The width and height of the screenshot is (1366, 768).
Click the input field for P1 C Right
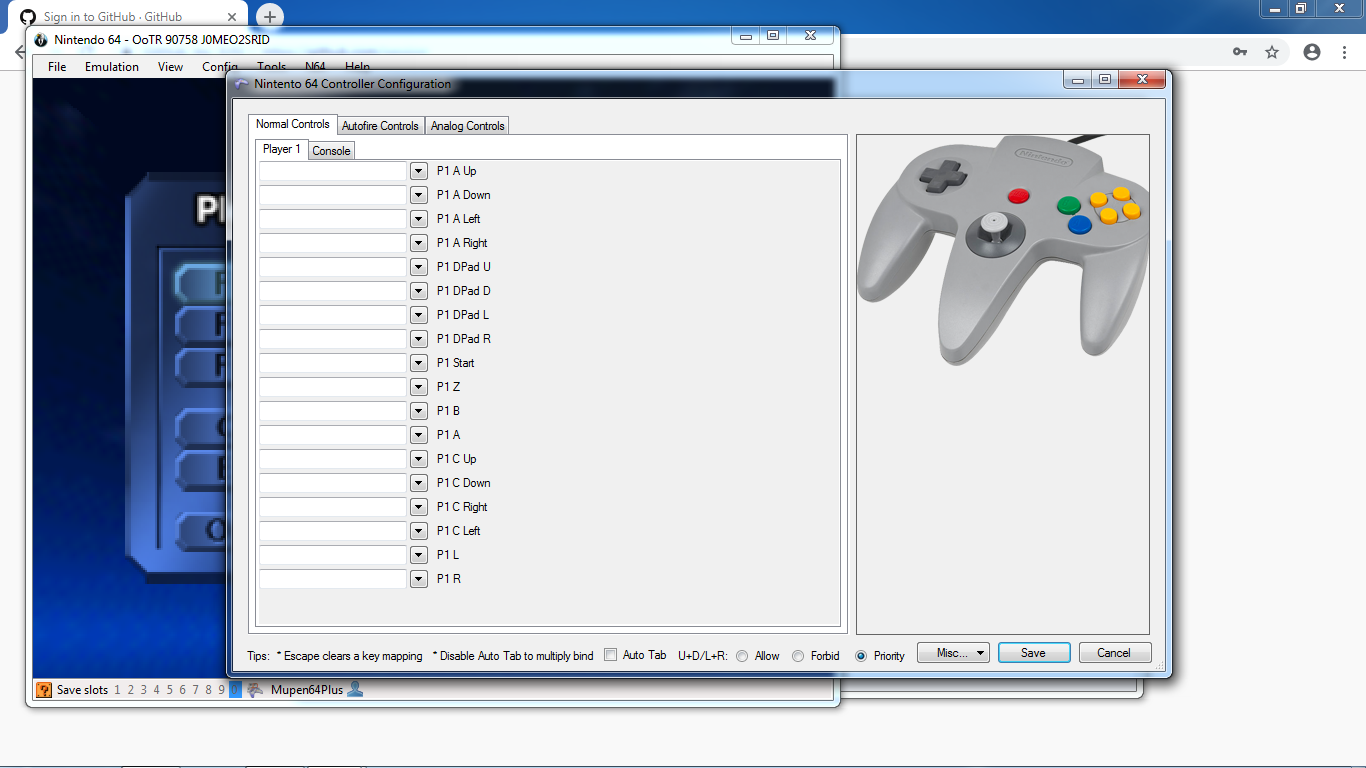[x=333, y=507]
